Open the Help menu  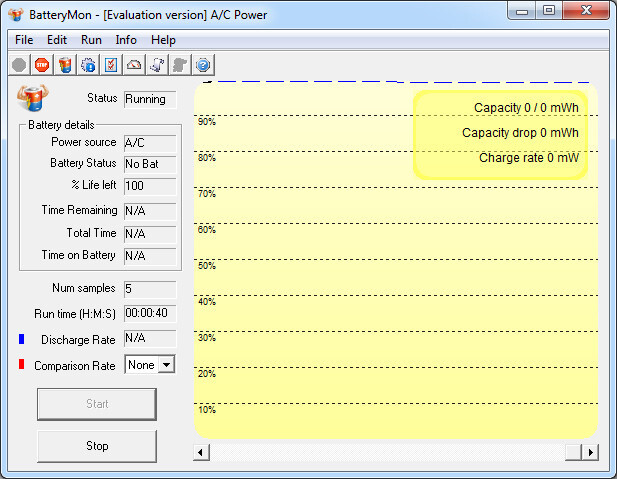(163, 40)
